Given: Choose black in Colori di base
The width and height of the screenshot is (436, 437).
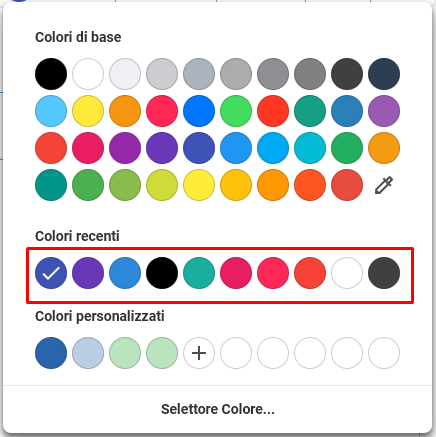Looking at the screenshot, I should click(x=51, y=74).
